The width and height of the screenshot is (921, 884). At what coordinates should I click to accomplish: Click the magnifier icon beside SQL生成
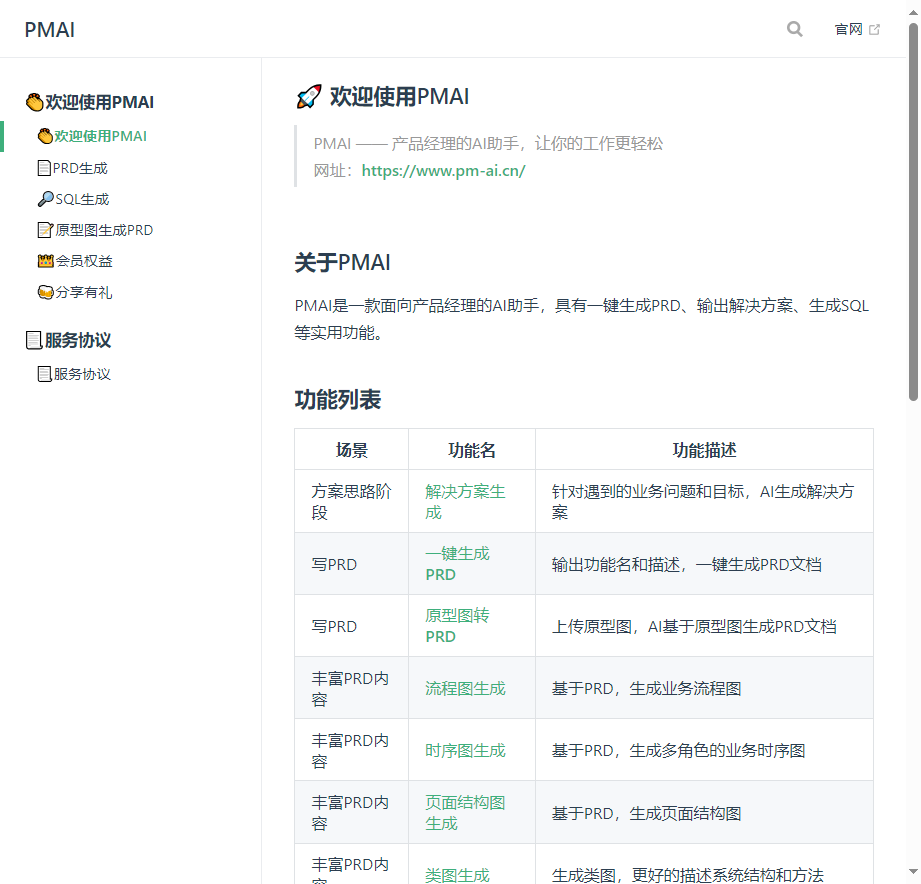(45, 200)
